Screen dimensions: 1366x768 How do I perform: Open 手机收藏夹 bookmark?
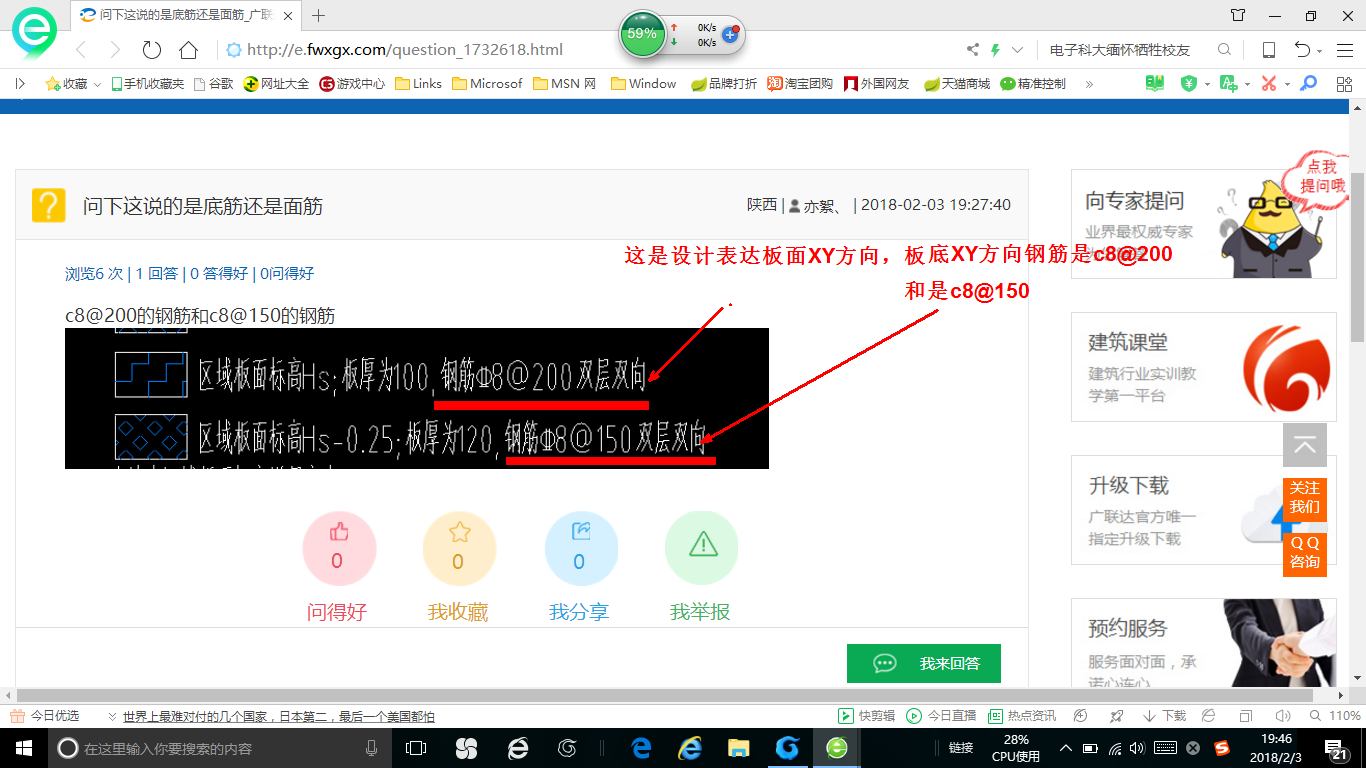147,84
